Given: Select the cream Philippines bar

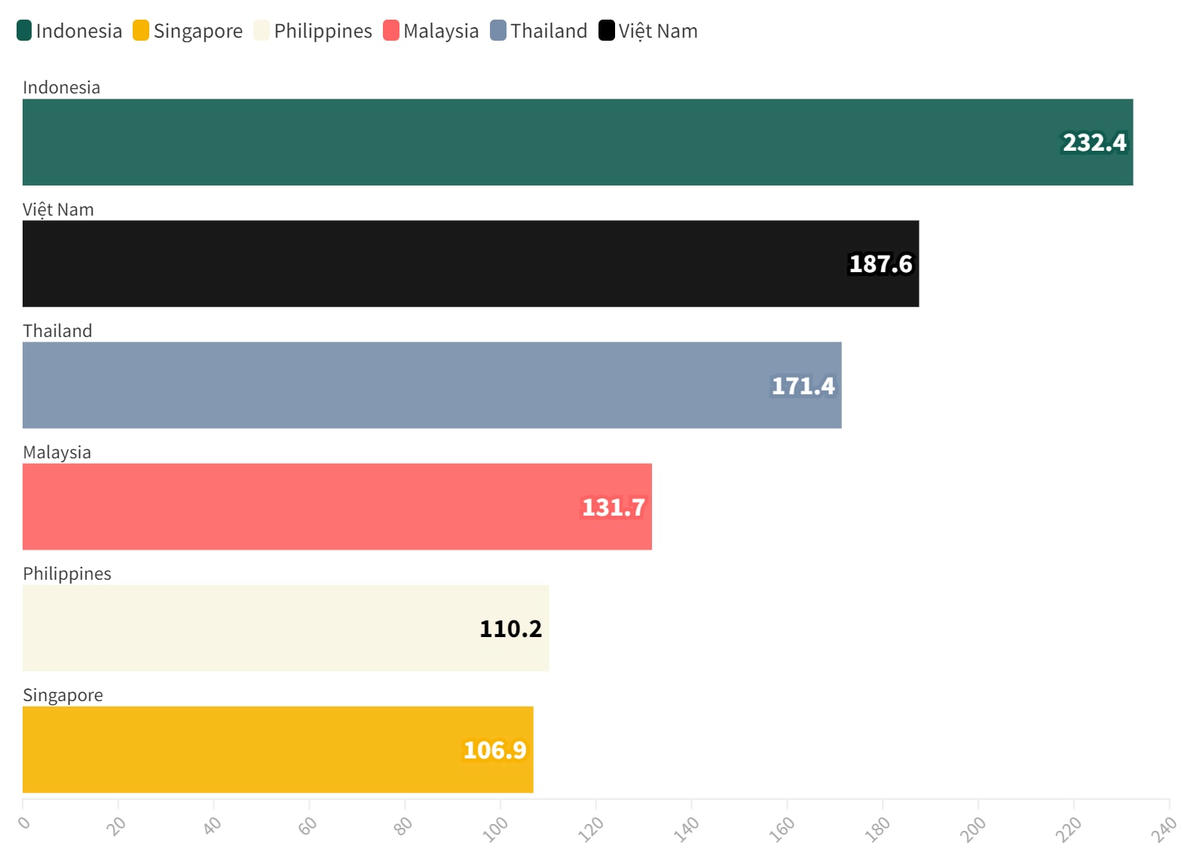Looking at the screenshot, I should [x=250, y=628].
